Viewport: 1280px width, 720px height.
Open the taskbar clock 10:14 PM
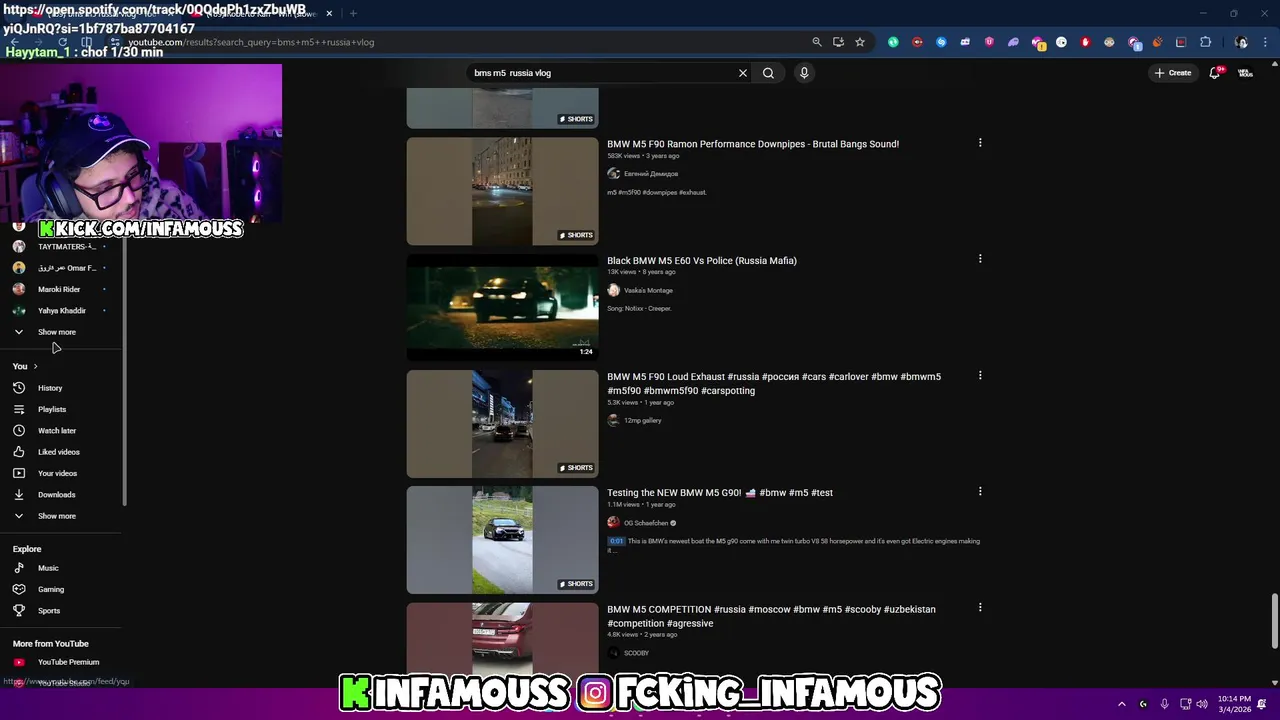pos(1236,704)
